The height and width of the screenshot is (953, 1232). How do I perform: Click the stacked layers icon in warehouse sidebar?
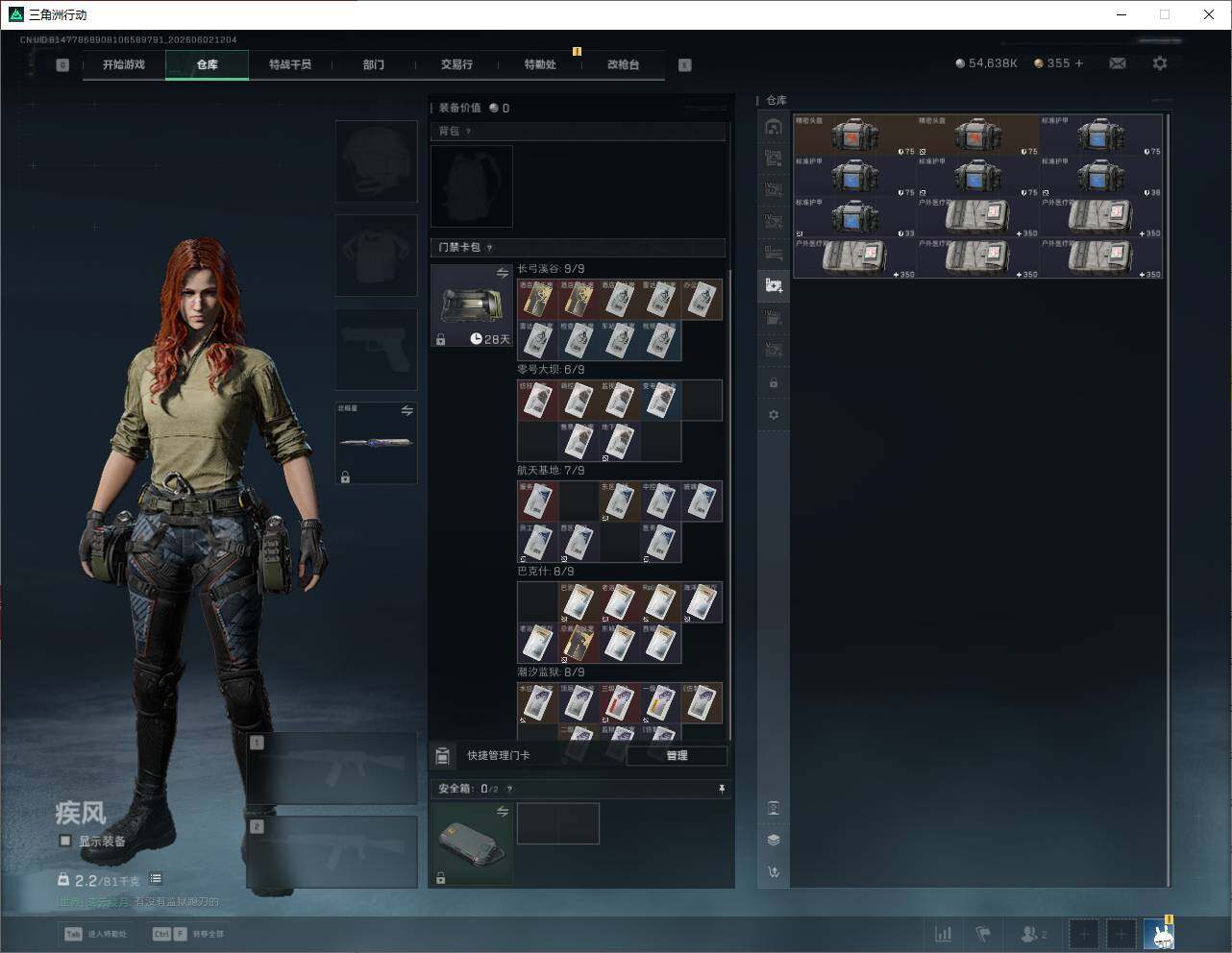coord(774,840)
